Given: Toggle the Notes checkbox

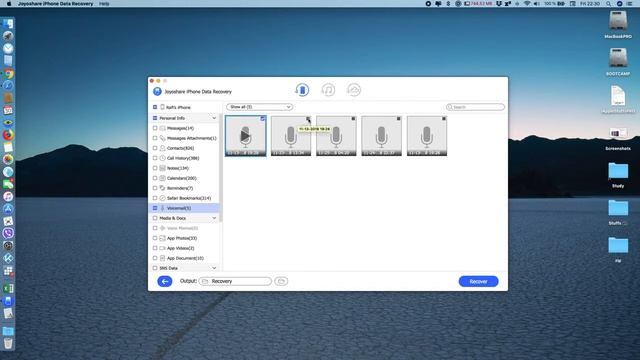Looking at the screenshot, I should 155,168.
